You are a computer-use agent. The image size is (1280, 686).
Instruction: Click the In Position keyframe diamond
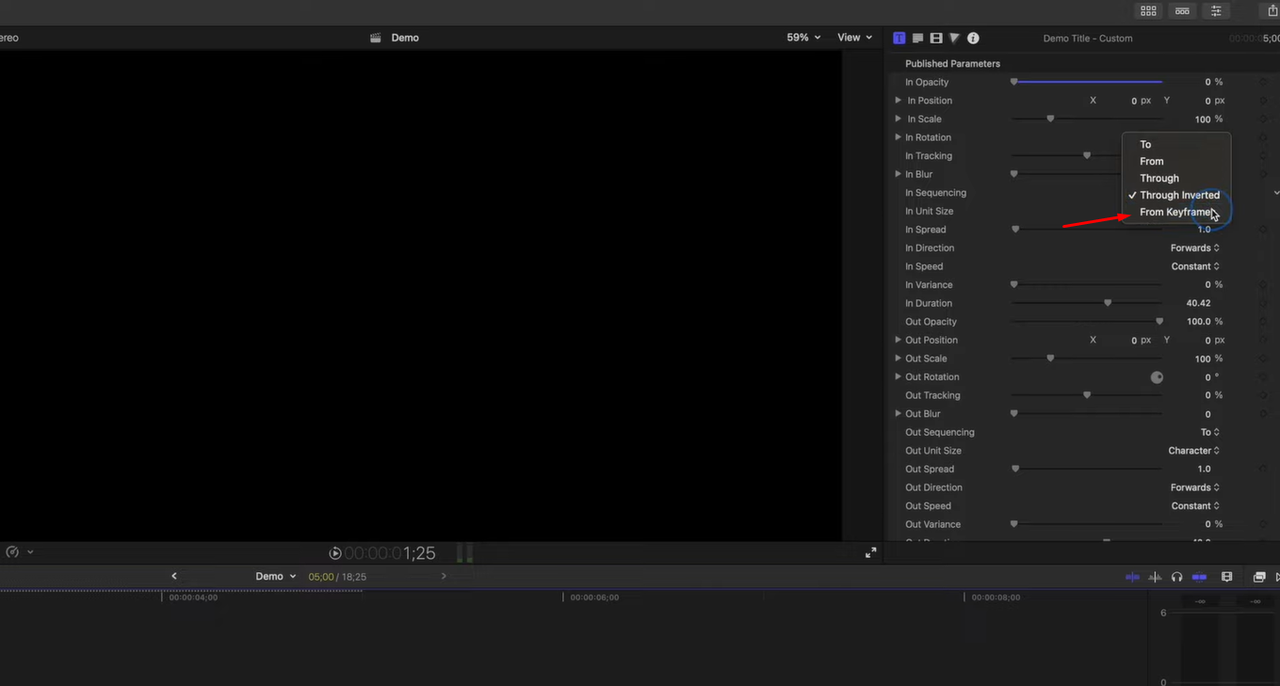pos(1264,101)
